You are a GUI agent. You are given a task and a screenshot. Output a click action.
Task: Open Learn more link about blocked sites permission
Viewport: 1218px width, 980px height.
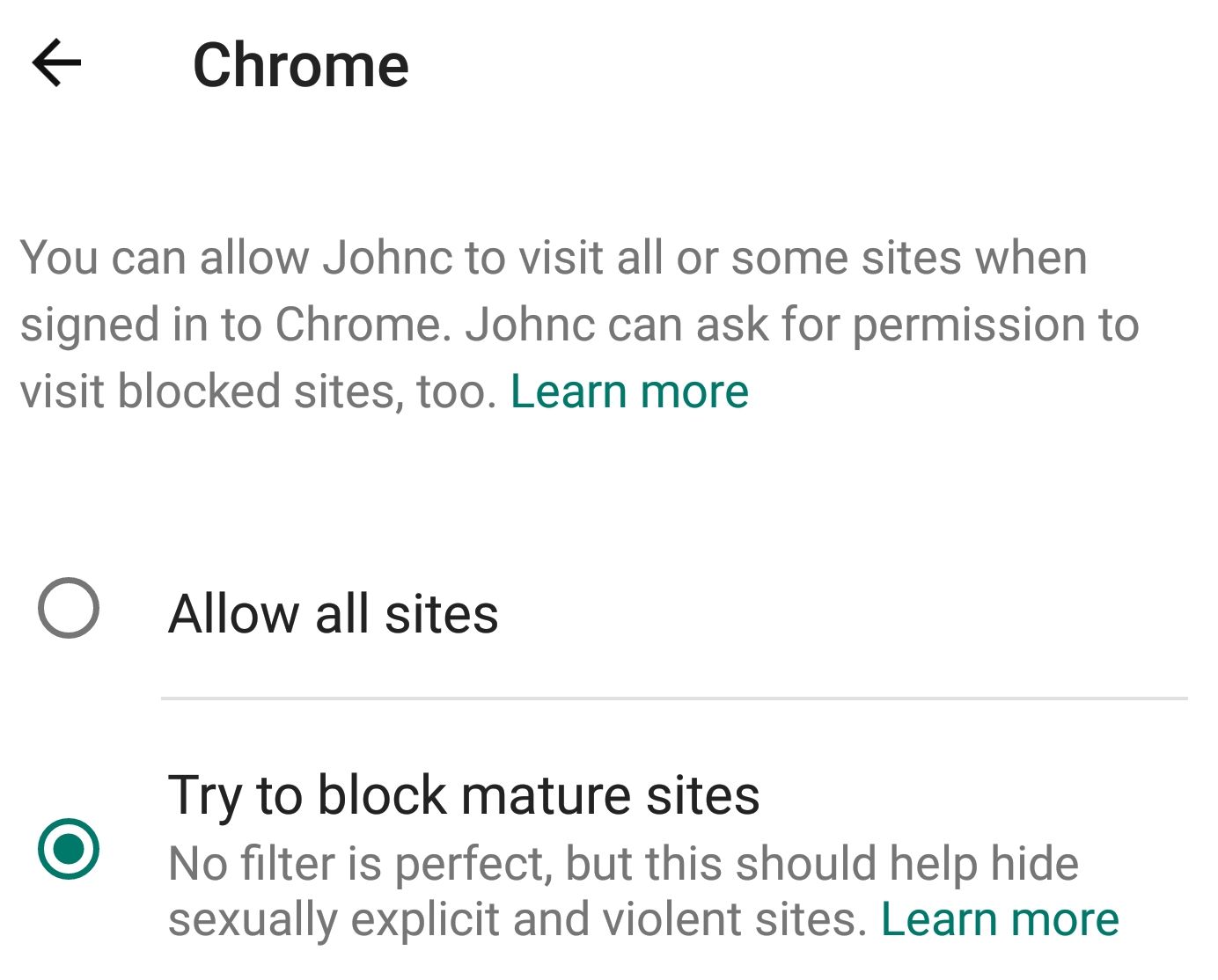coord(629,391)
